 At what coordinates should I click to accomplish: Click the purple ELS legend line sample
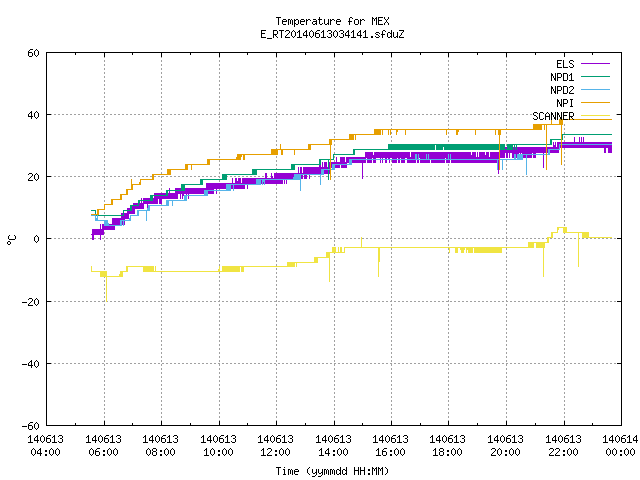pyautogui.click(x=596, y=64)
